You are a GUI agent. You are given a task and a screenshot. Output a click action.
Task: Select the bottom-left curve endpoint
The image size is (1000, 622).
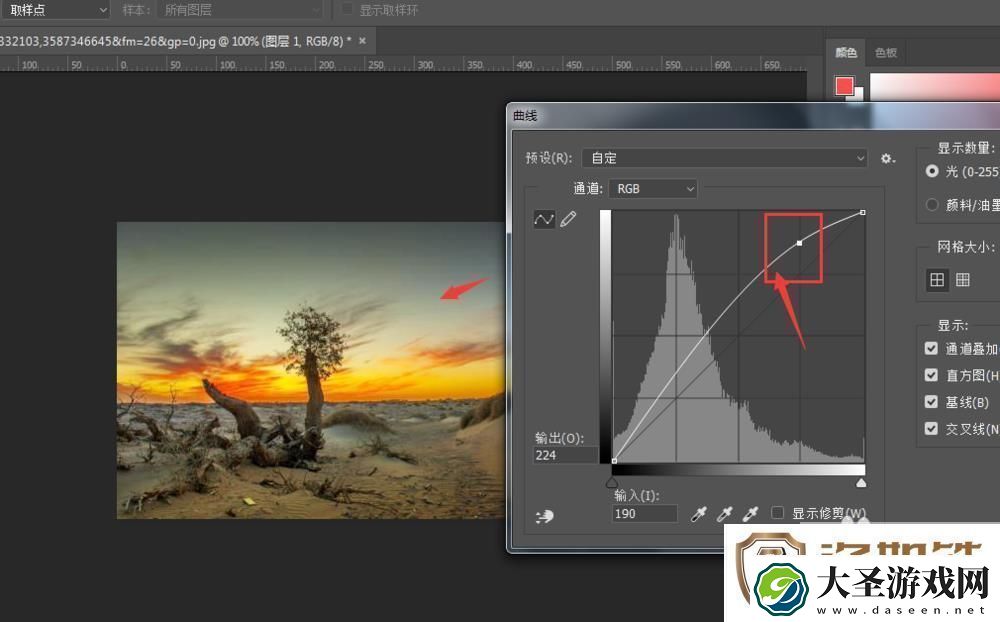(x=614, y=460)
